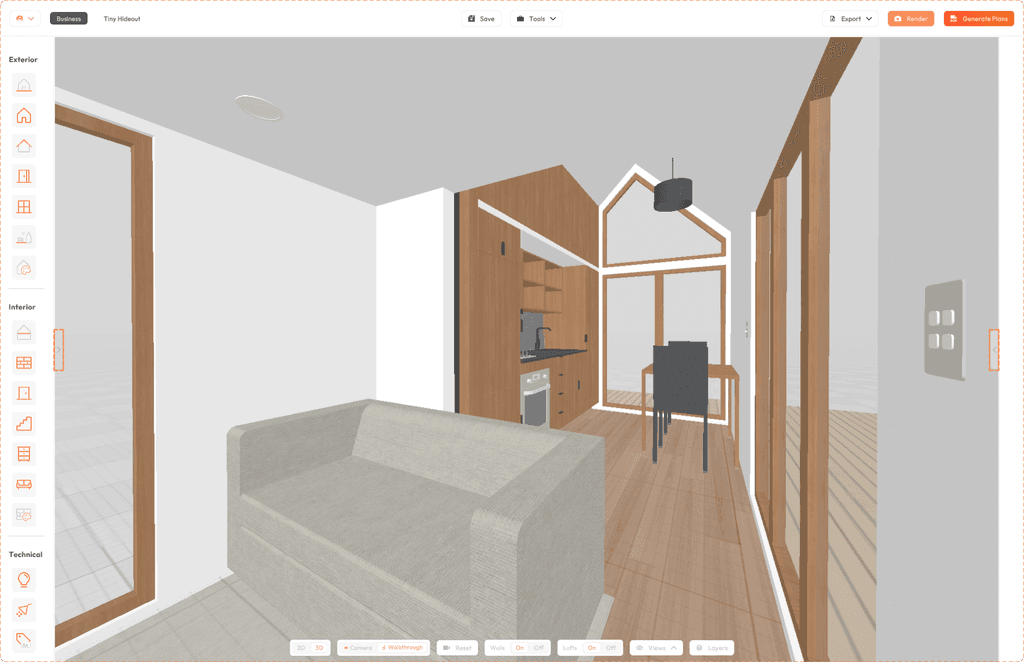Viewport: 1024px width, 662px height.
Task: Select the window tool under Exterior
Action: coord(25,206)
